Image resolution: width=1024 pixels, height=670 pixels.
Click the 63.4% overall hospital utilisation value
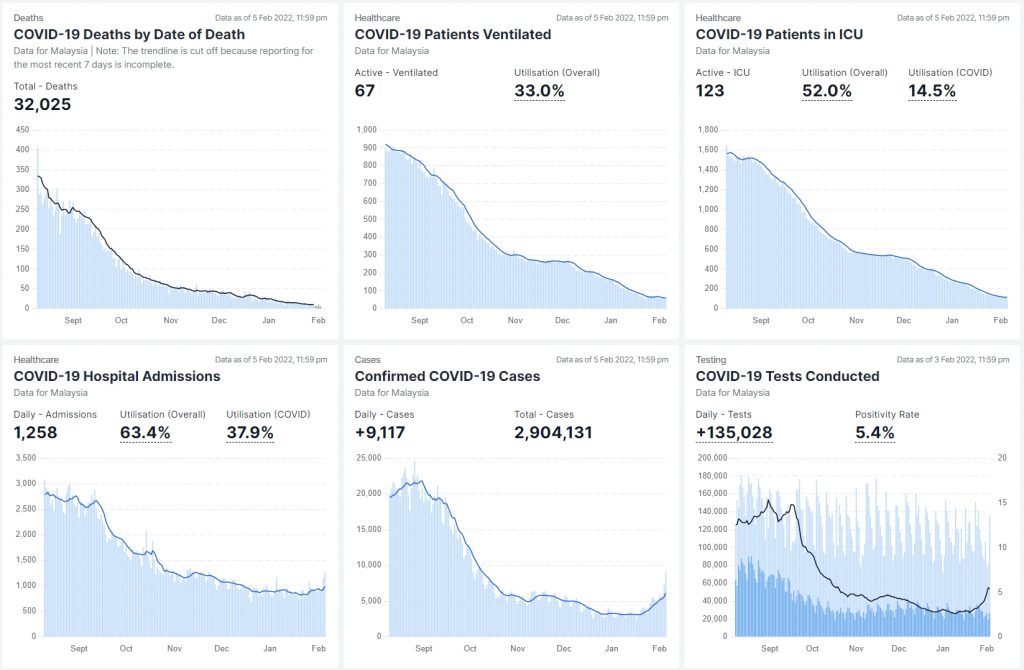click(145, 433)
